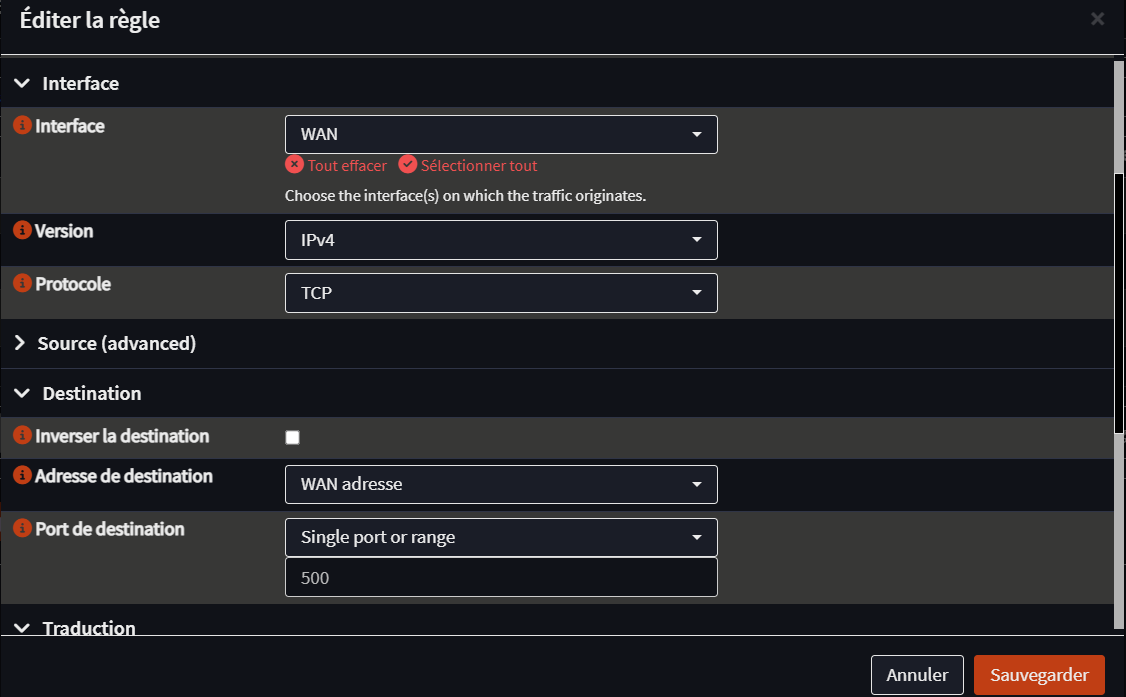Viewport: 1126px width, 697px height.
Task: Click the Version label text
Action: 64,230
